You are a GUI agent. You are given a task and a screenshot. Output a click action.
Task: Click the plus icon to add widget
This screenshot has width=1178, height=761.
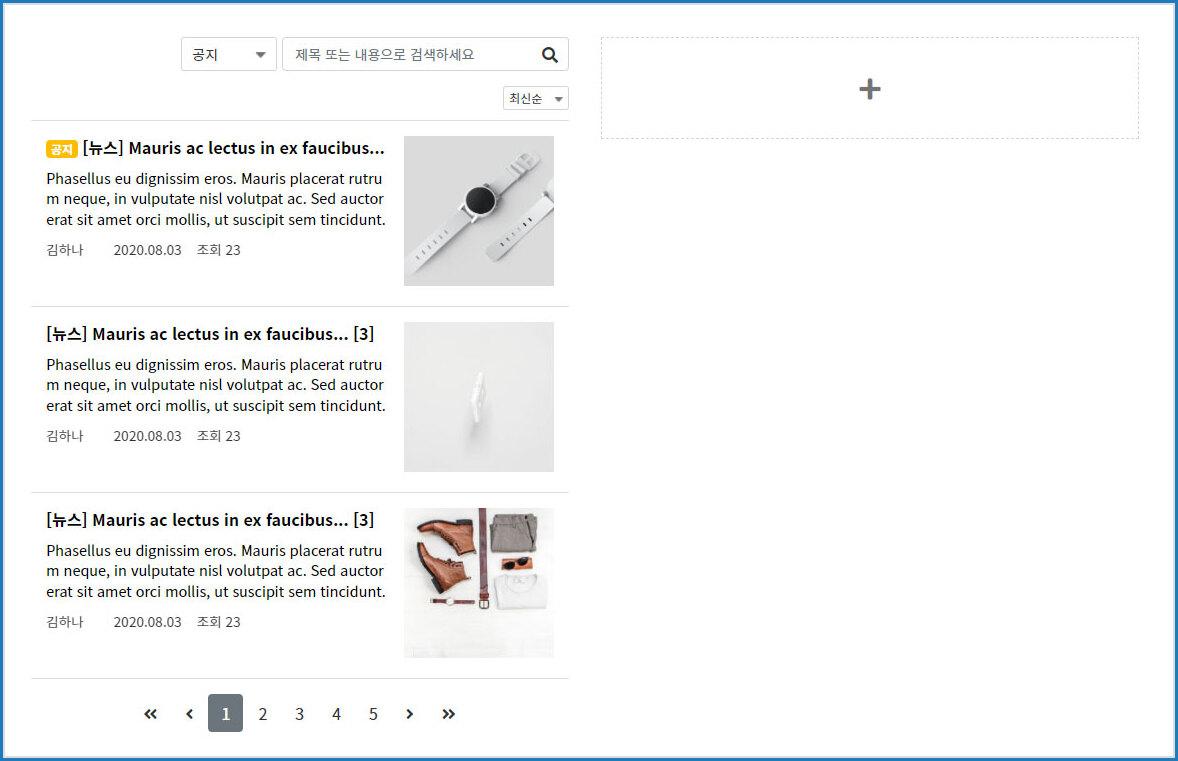pyautogui.click(x=869, y=89)
